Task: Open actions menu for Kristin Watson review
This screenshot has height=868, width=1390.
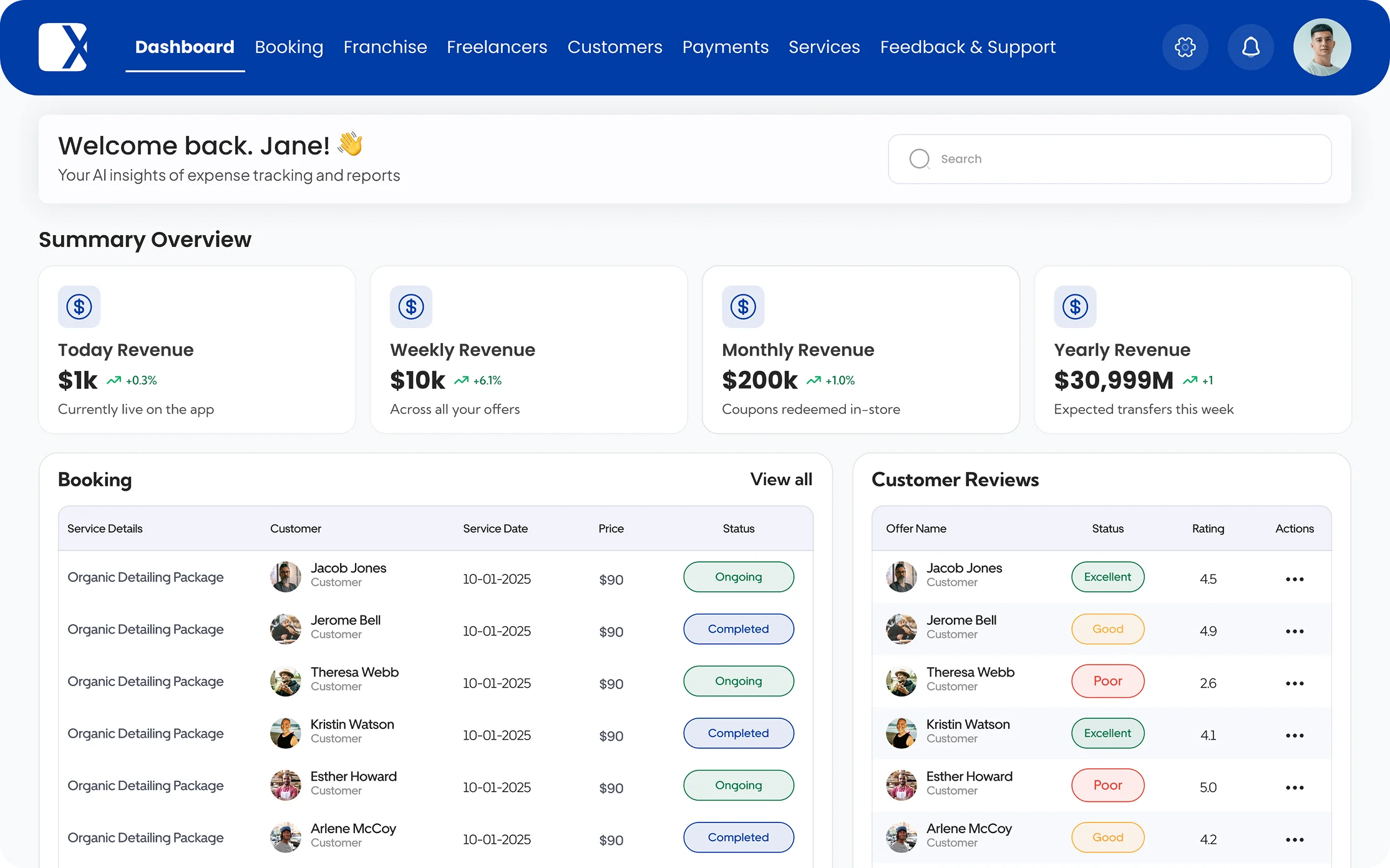Action: pos(1295,735)
